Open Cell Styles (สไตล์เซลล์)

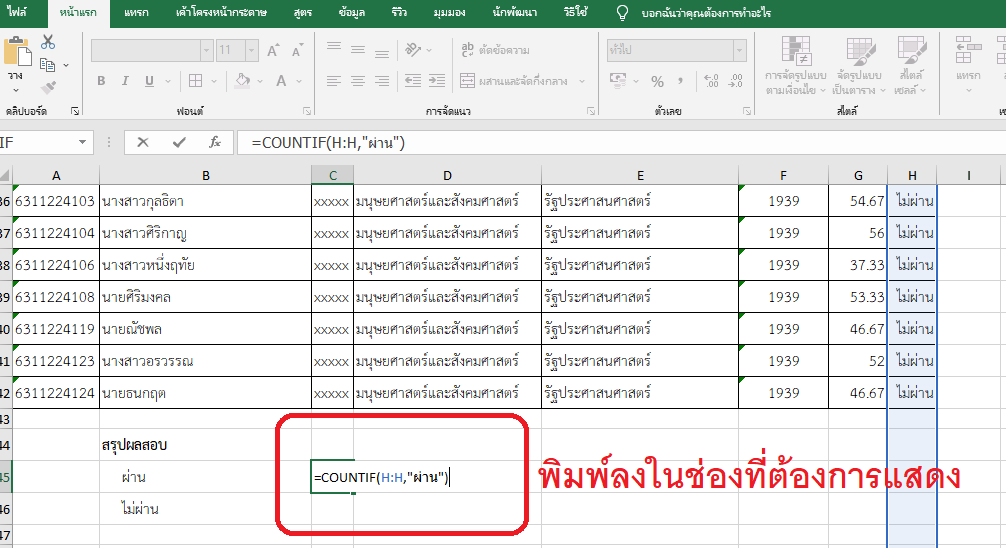click(x=912, y=65)
